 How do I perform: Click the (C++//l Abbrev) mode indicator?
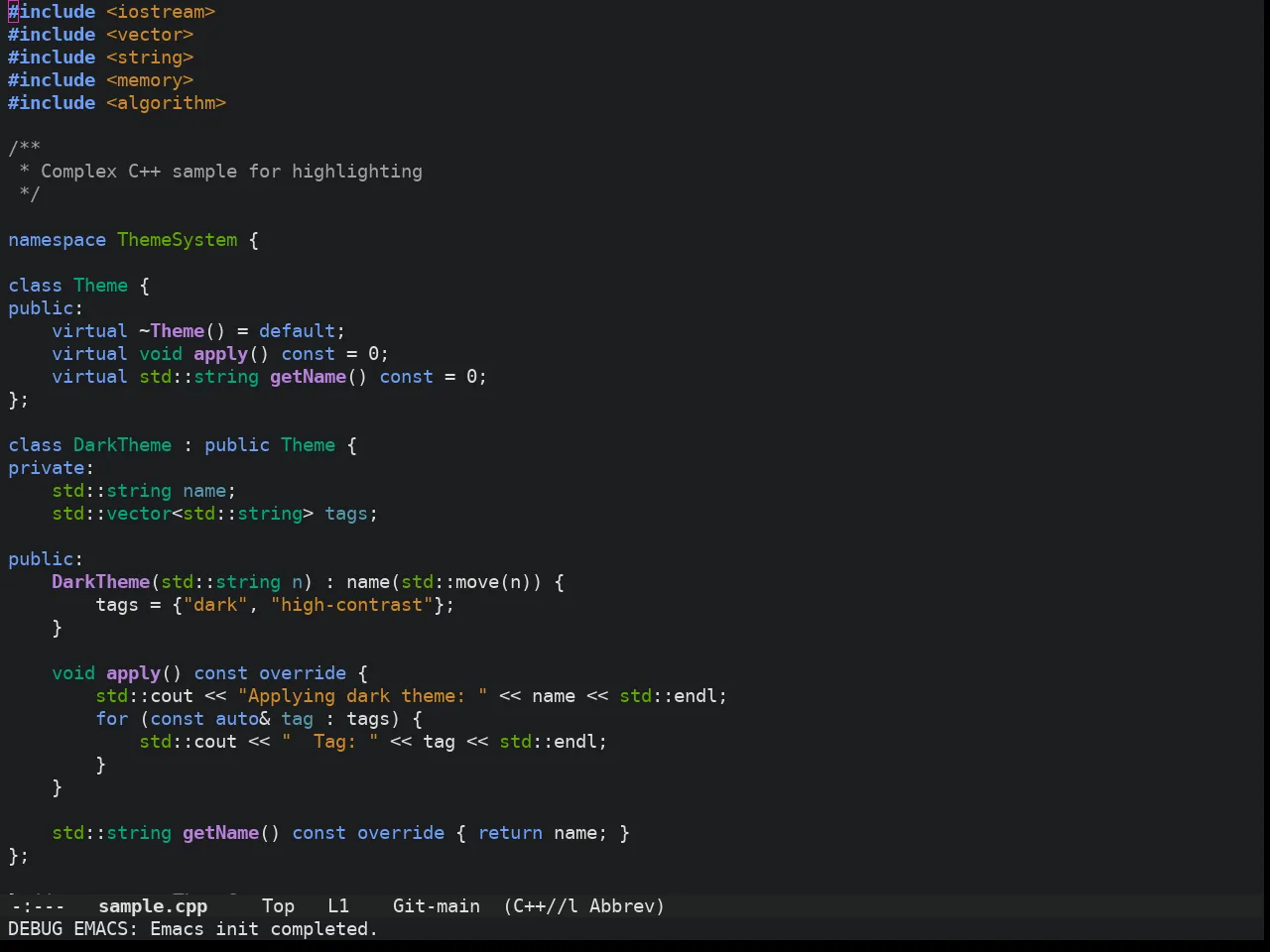583,905
